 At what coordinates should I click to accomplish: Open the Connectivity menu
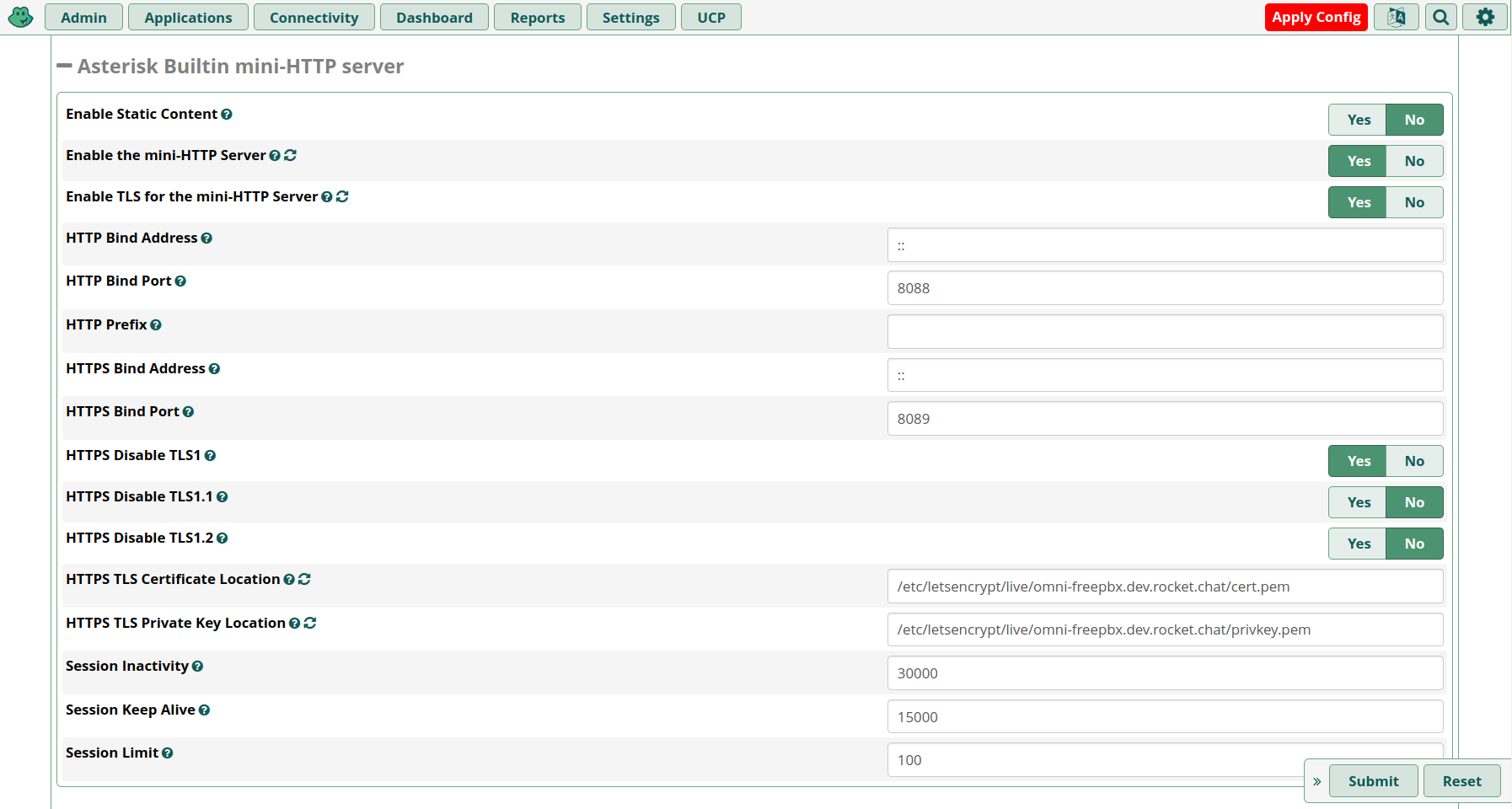(x=314, y=18)
